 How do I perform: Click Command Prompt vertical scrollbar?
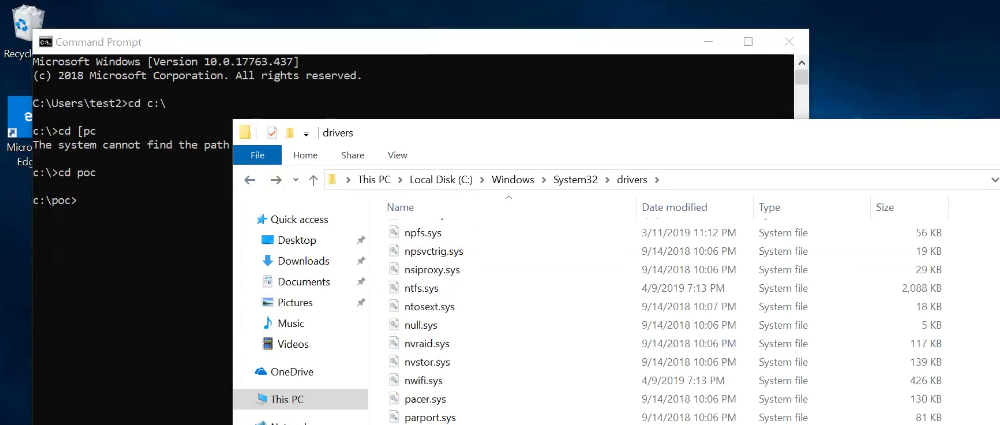tap(802, 87)
